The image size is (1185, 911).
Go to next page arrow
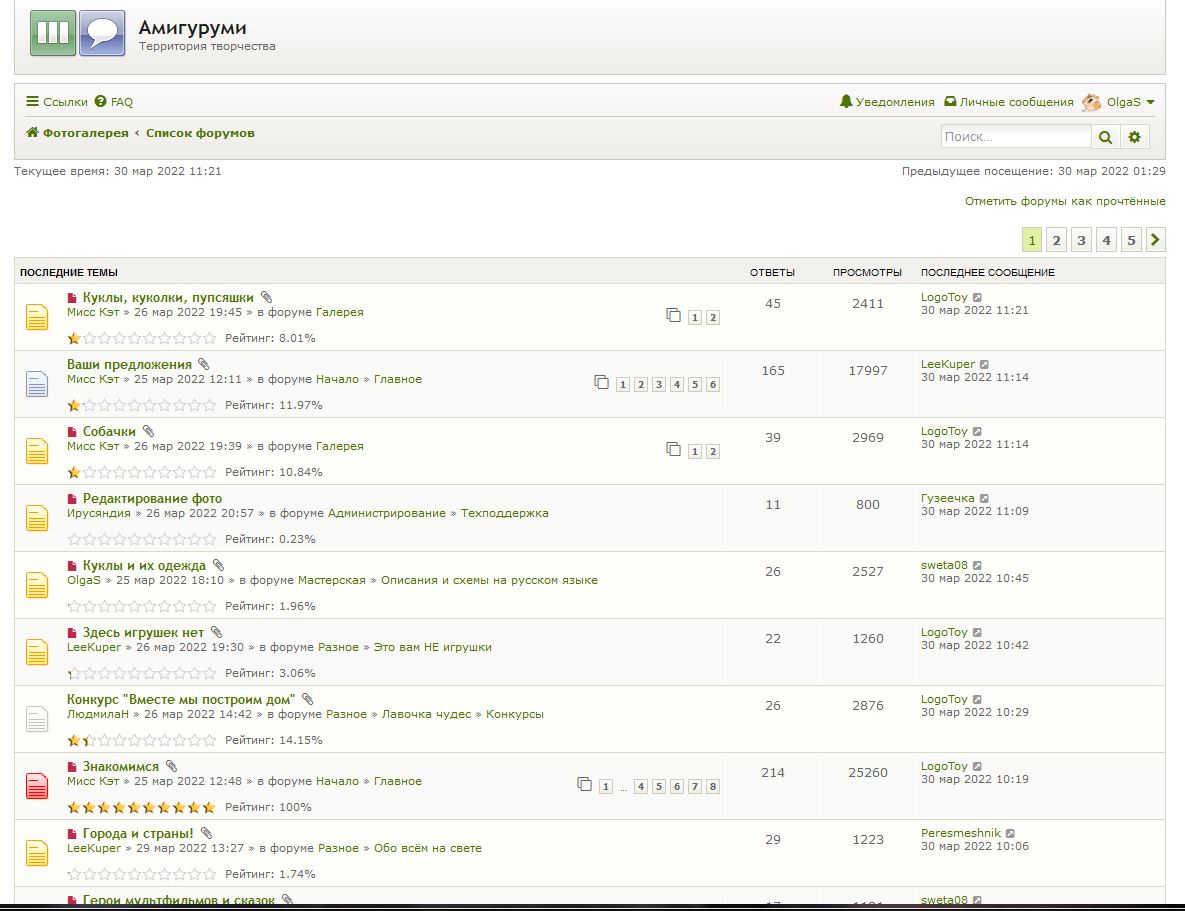pos(1155,240)
